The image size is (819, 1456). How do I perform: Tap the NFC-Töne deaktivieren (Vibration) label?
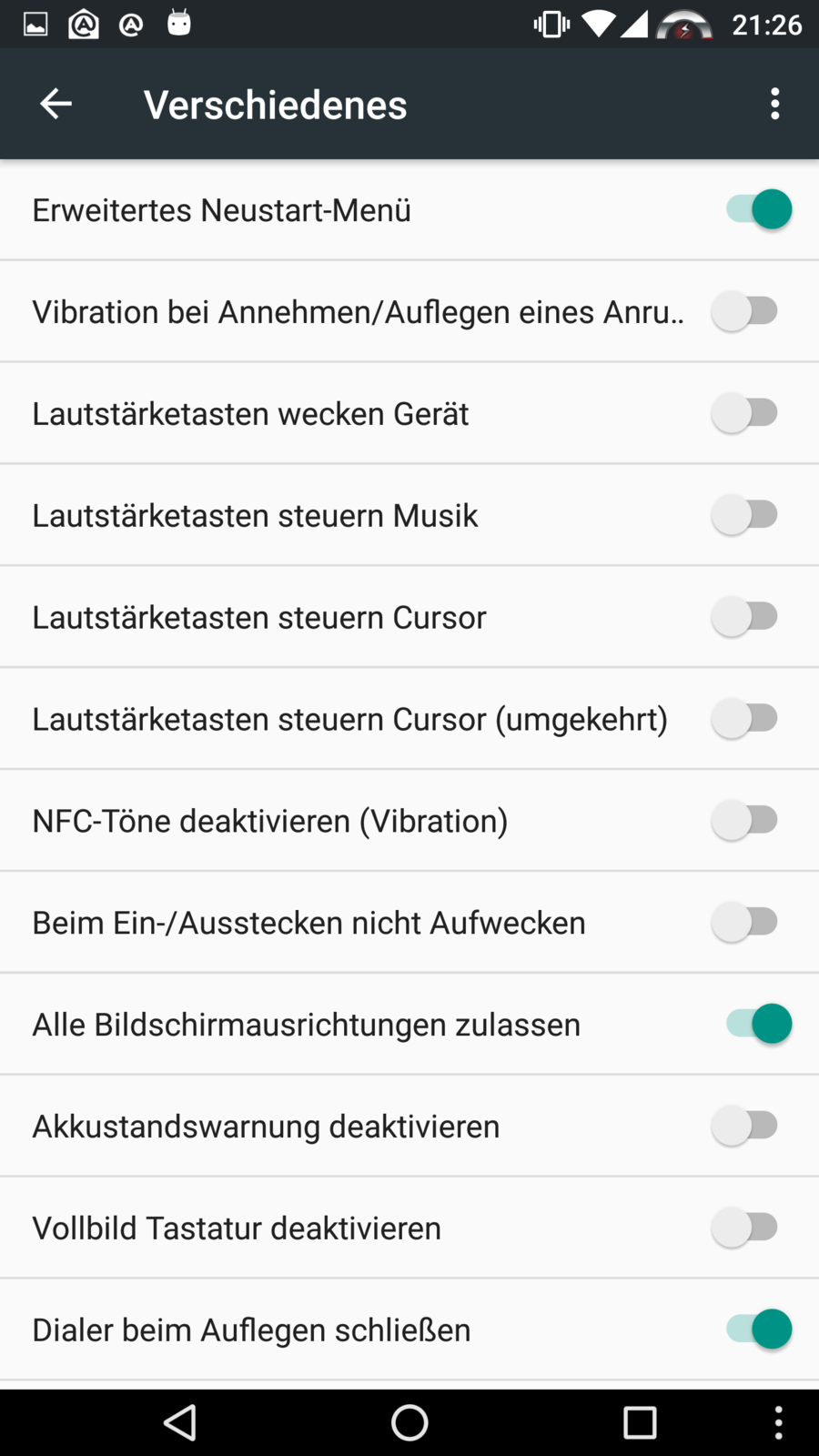270,821
